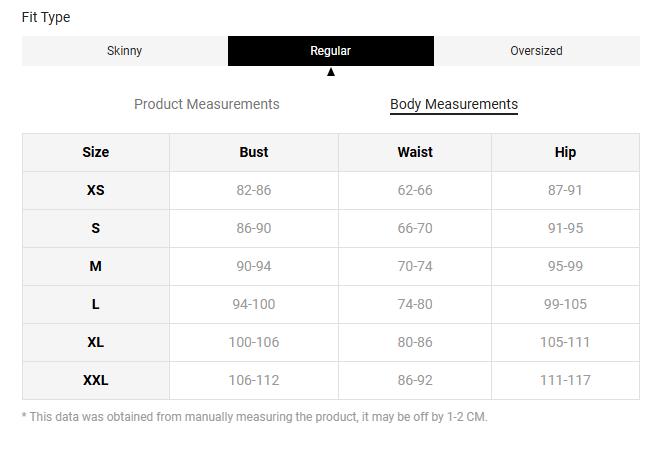Screen dimensions: 669x453
Task: Select the Oversized fit type
Action: pos(536,51)
